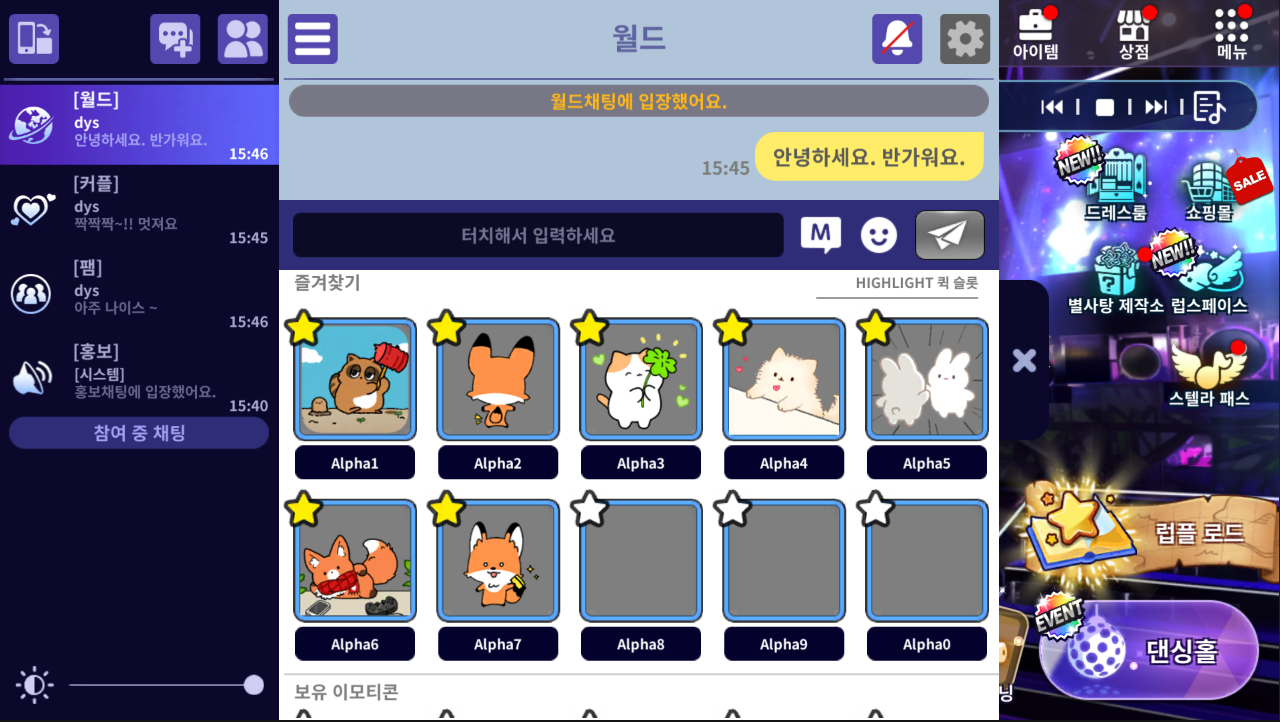The height and width of the screenshot is (722, 1280).
Task: Collapse side panel with the X tab
Action: click(x=1024, y=361)
